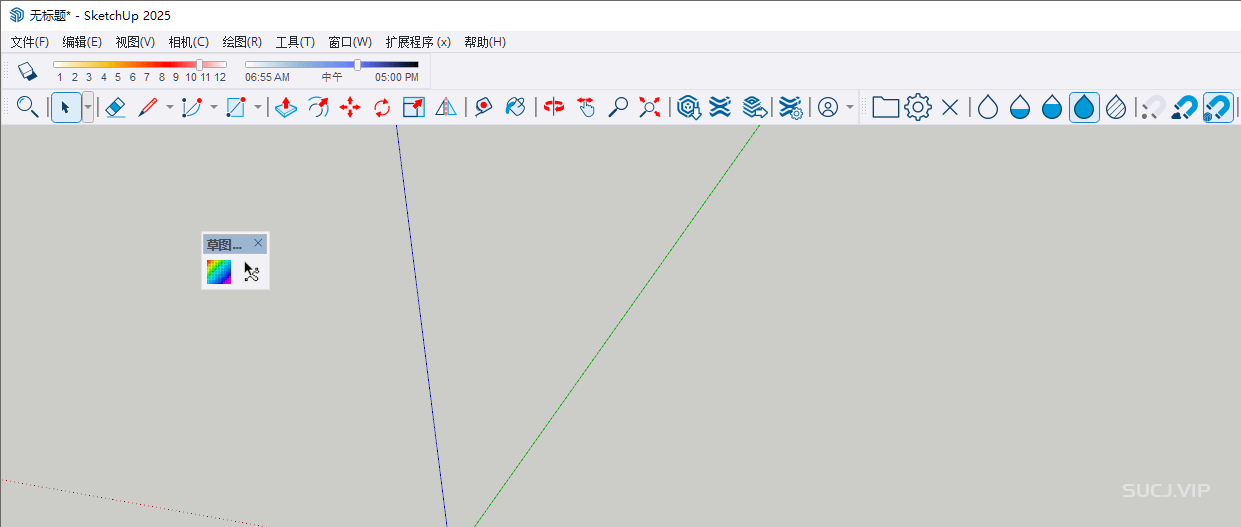Open the 绘图(R) menu
The image size is (1241, 527).
click(x=242, y=42)
